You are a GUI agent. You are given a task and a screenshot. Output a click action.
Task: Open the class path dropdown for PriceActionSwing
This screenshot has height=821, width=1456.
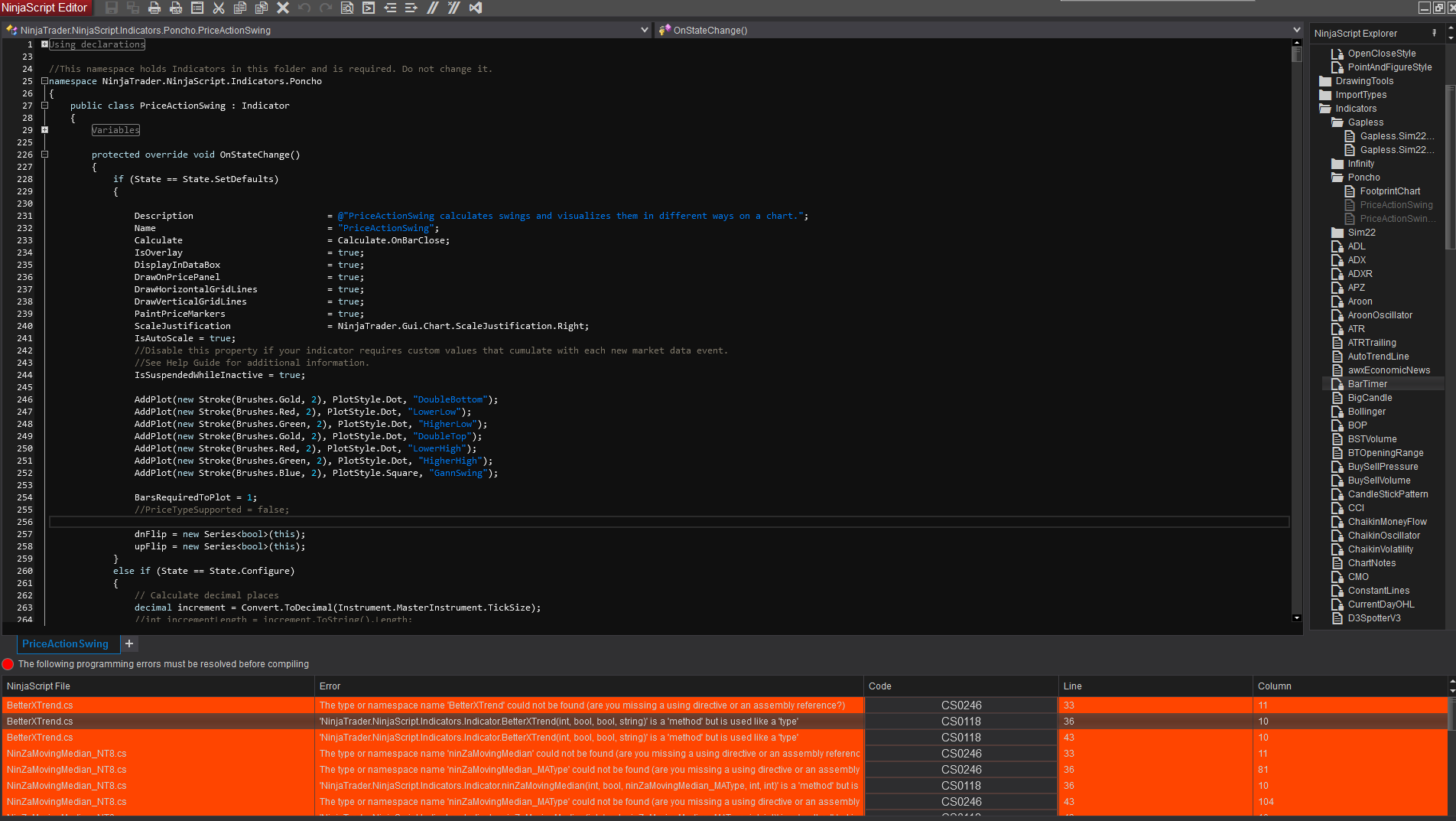click(x=644, y=30)
